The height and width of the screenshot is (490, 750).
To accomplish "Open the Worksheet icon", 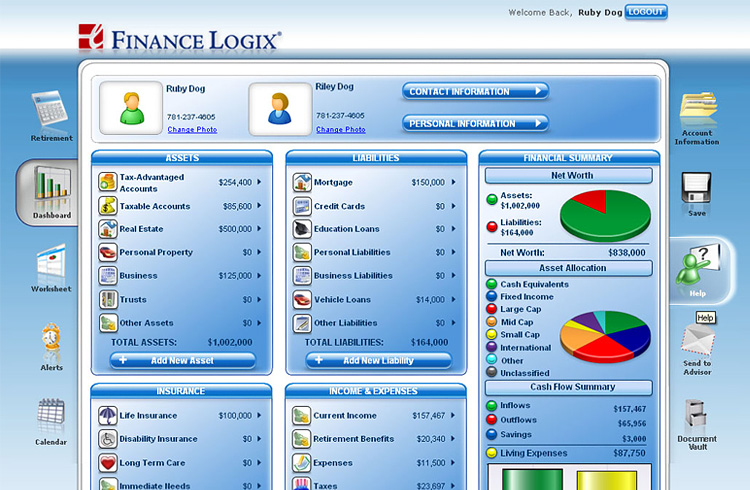I will click(x=50, y=261).
